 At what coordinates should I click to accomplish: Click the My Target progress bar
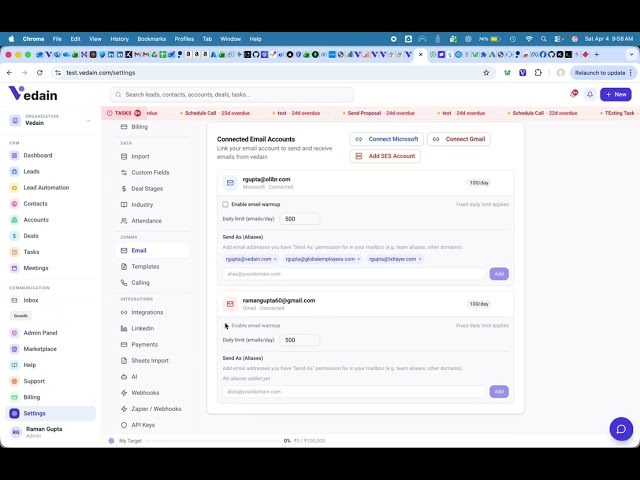213,441
